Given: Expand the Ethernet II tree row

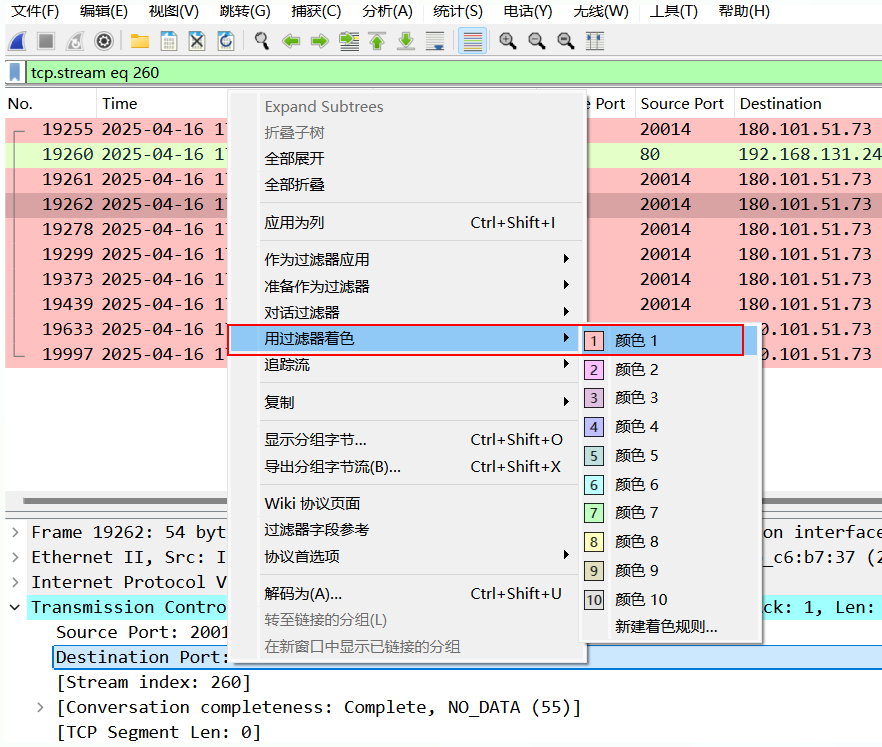Looking at the screenshot, I should tap(16, 557).
